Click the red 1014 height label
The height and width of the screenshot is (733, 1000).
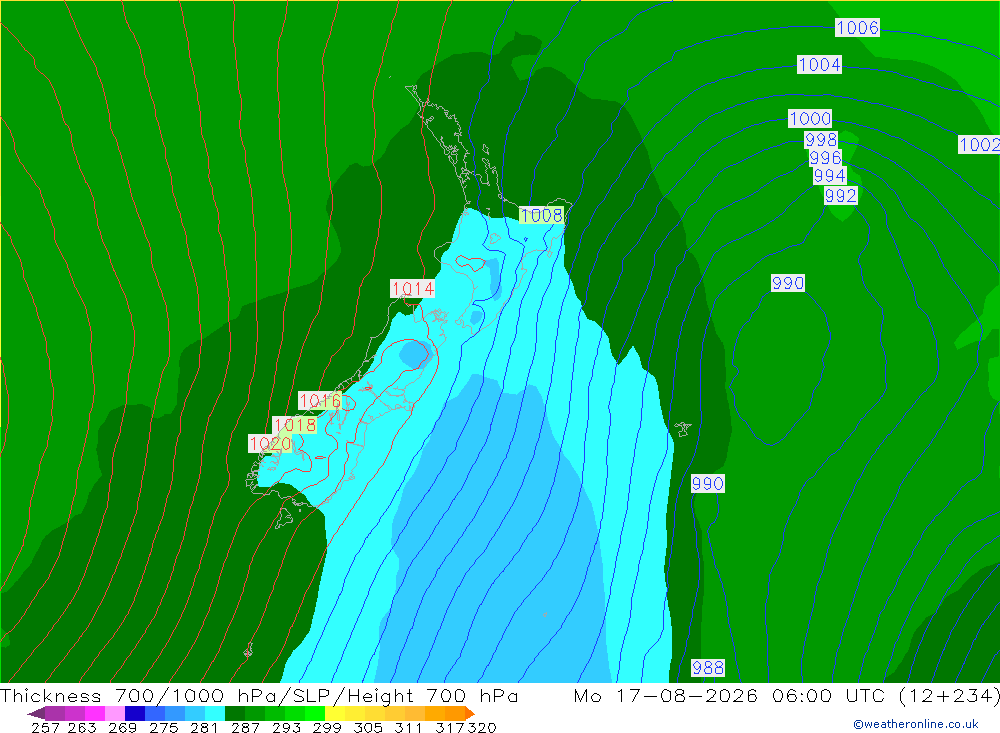[x=413, y=289]
